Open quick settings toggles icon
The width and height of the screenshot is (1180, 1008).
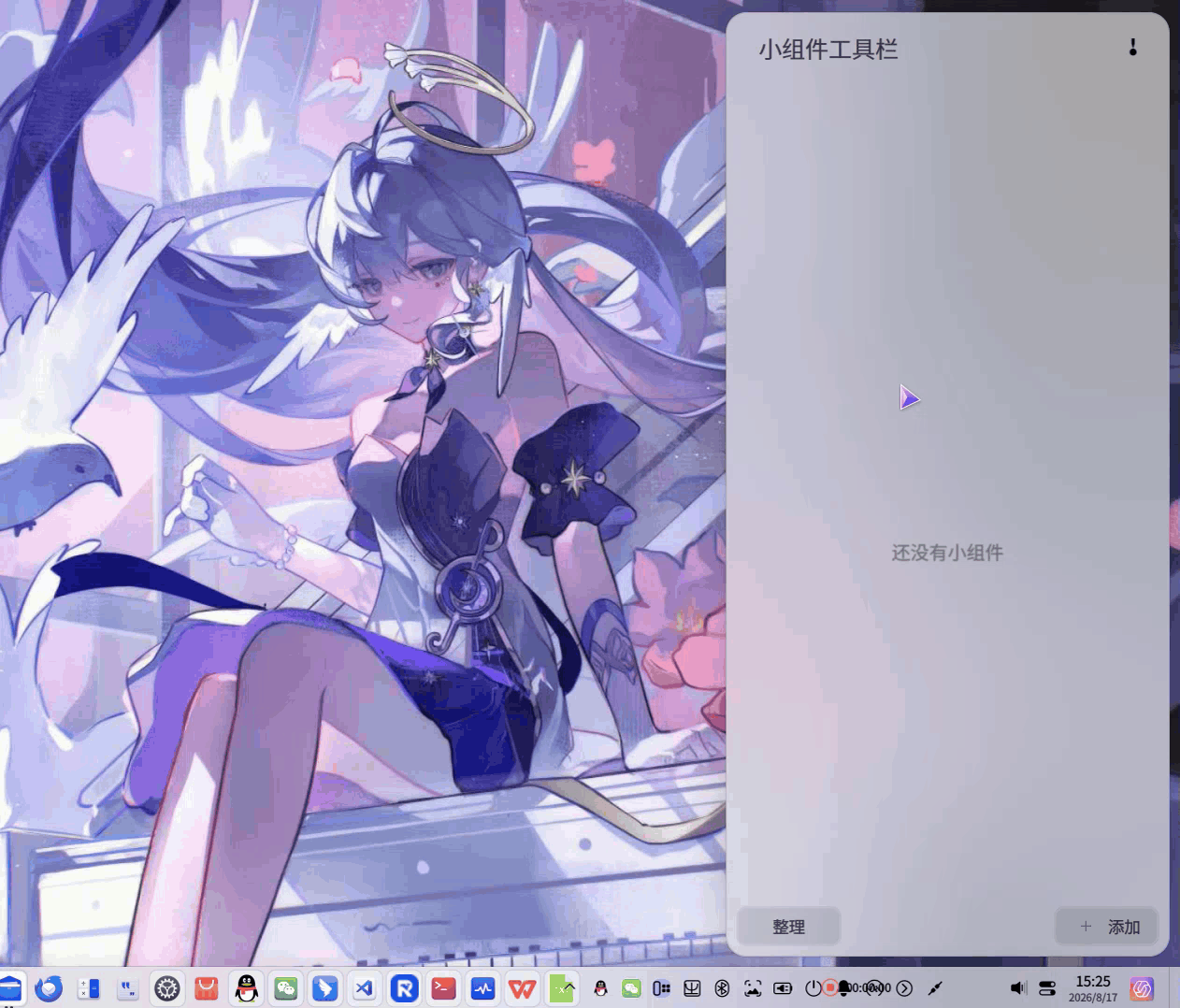pos(1047,987)
